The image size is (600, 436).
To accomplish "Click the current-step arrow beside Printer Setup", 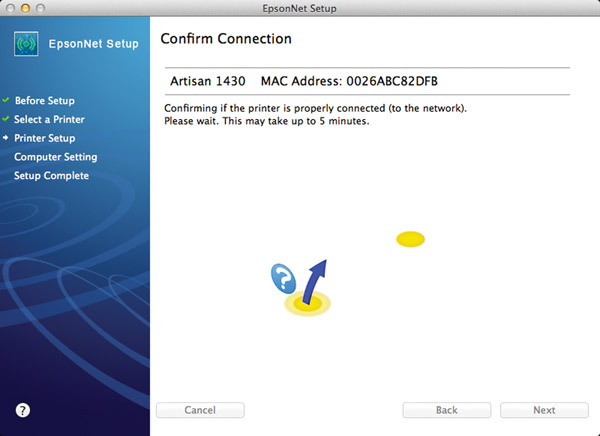I will [x=5, y=138].
